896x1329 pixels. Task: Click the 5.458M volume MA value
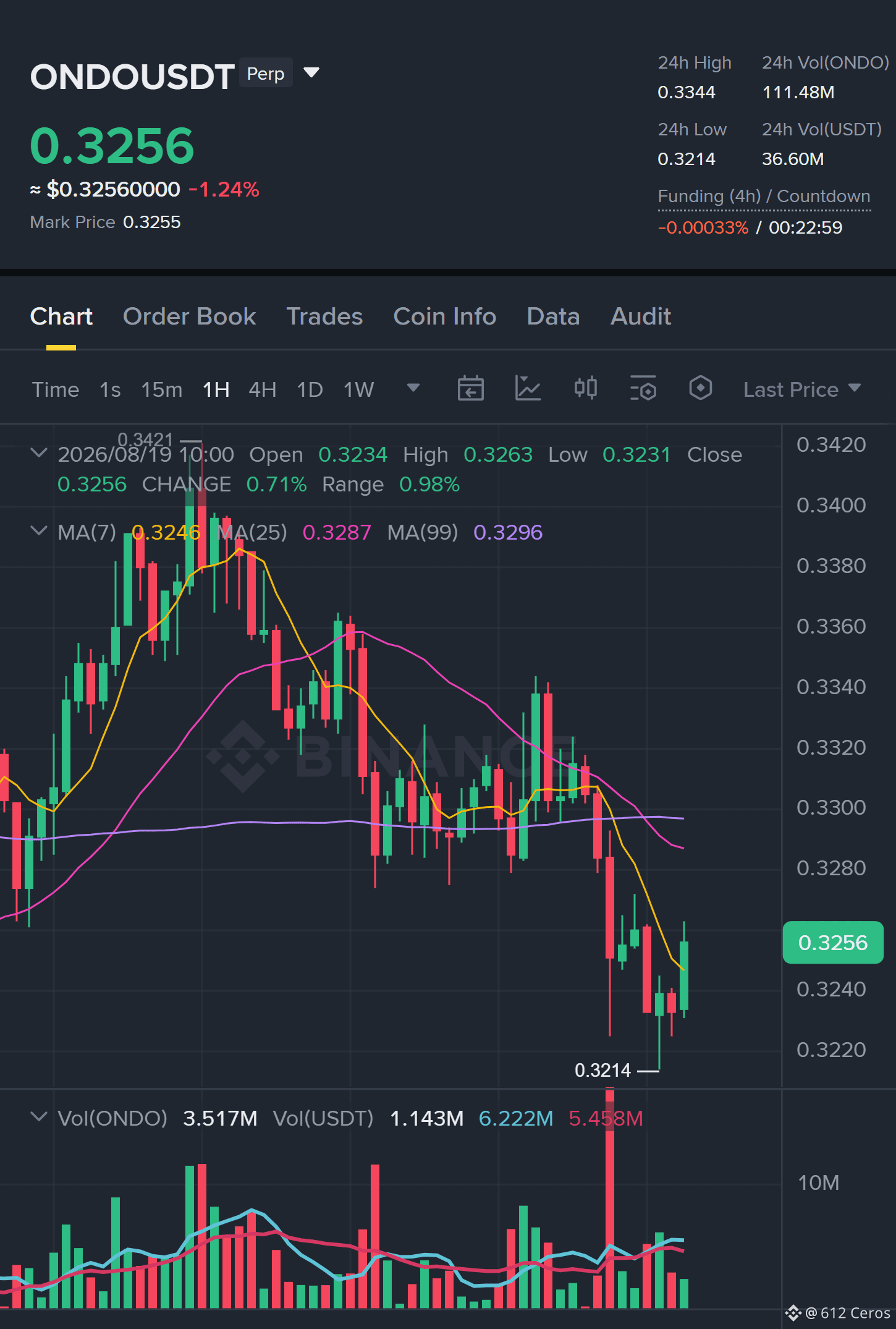coord(606,1118)
